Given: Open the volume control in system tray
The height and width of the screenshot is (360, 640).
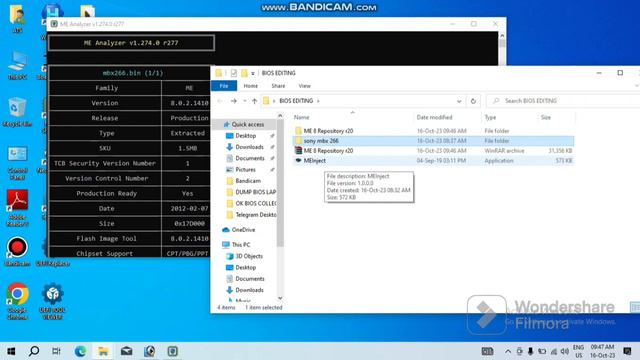Looking at the screenshot, I should point(565,351).
